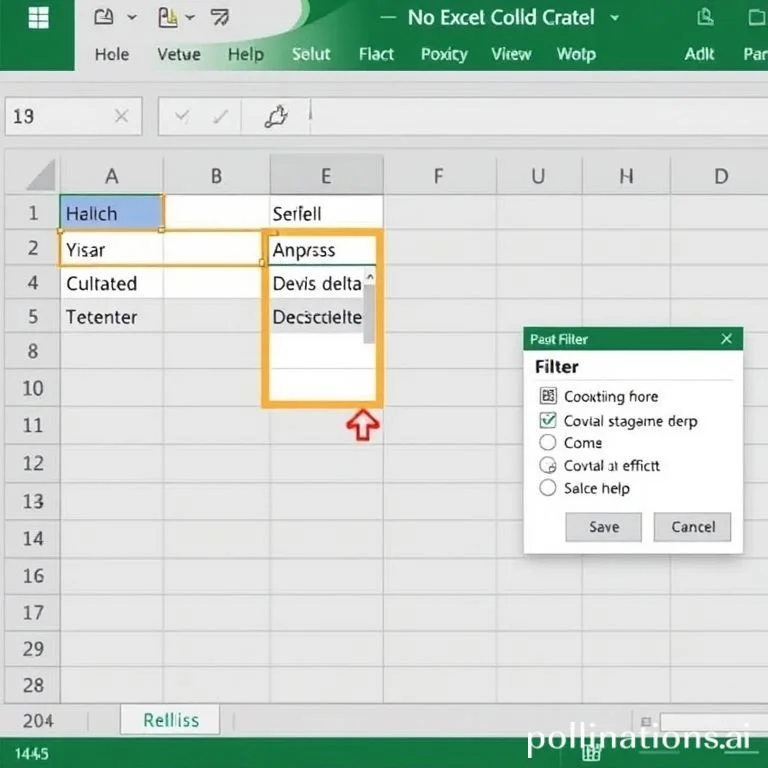Screen dimensions: 768x768
Task: Expand the dropdown arrow beside the save icon
Action: [x=132, y=18]
